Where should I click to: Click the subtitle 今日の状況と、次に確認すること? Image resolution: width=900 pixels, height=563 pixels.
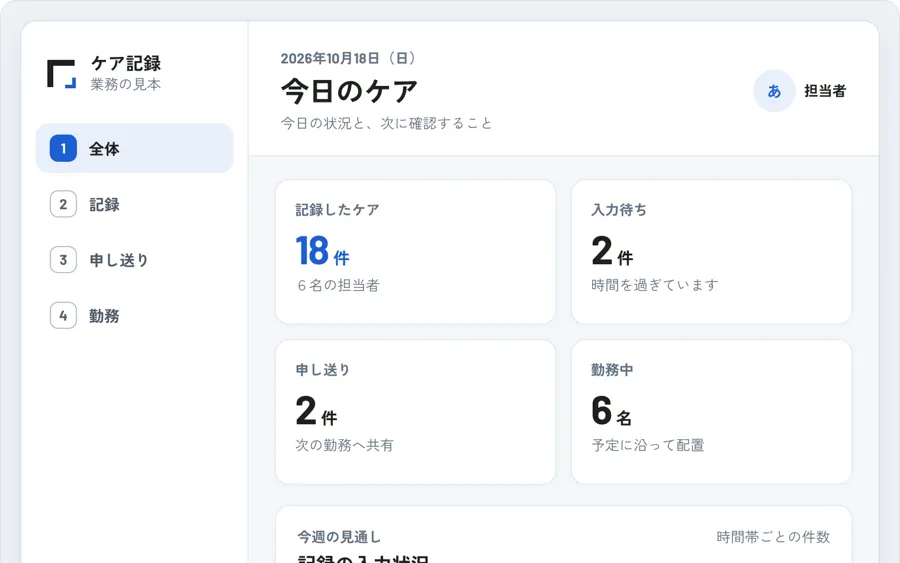click(x=386, y=123)
